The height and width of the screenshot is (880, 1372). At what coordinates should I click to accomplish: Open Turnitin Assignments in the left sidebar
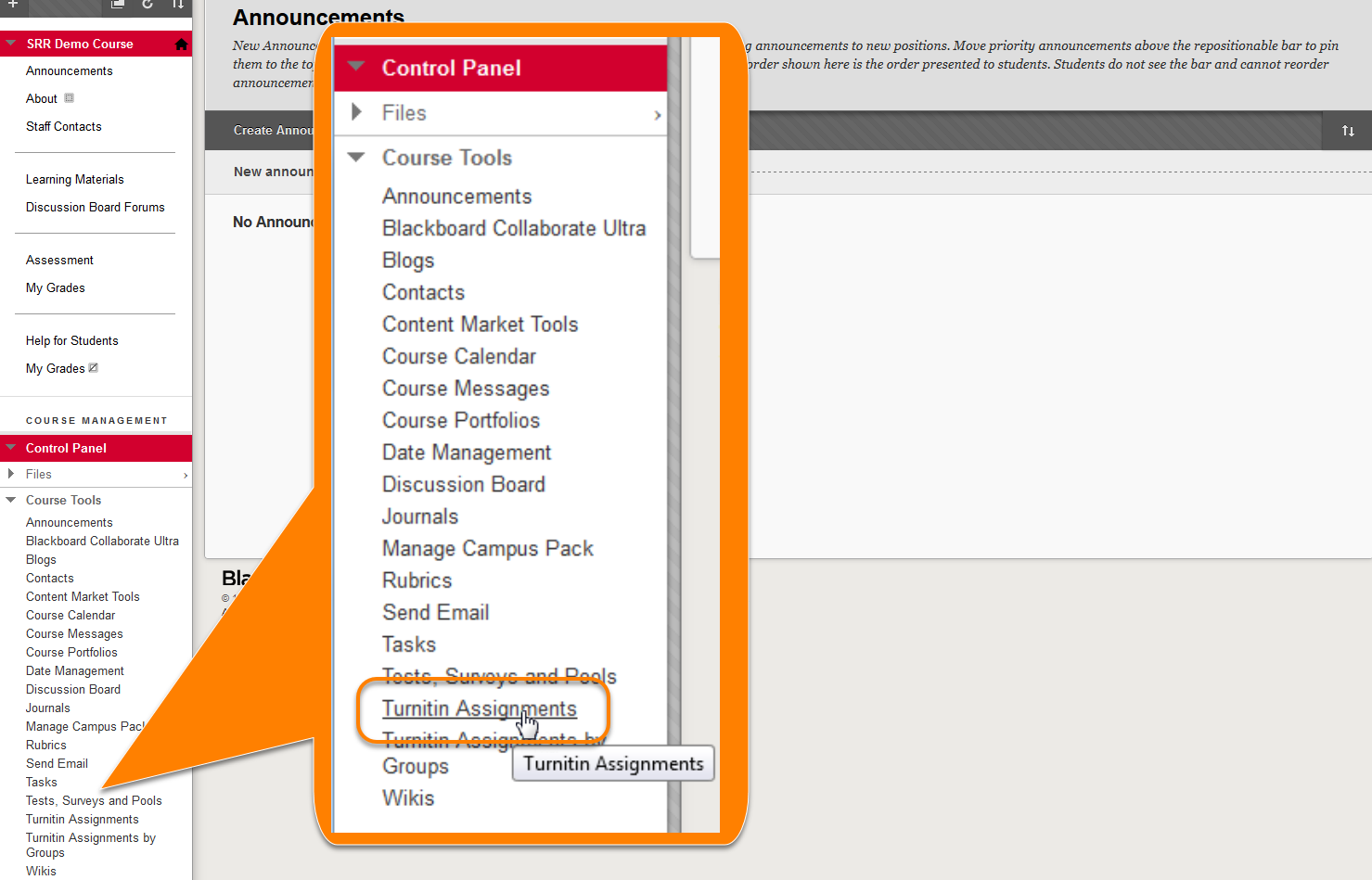[83, 819]
